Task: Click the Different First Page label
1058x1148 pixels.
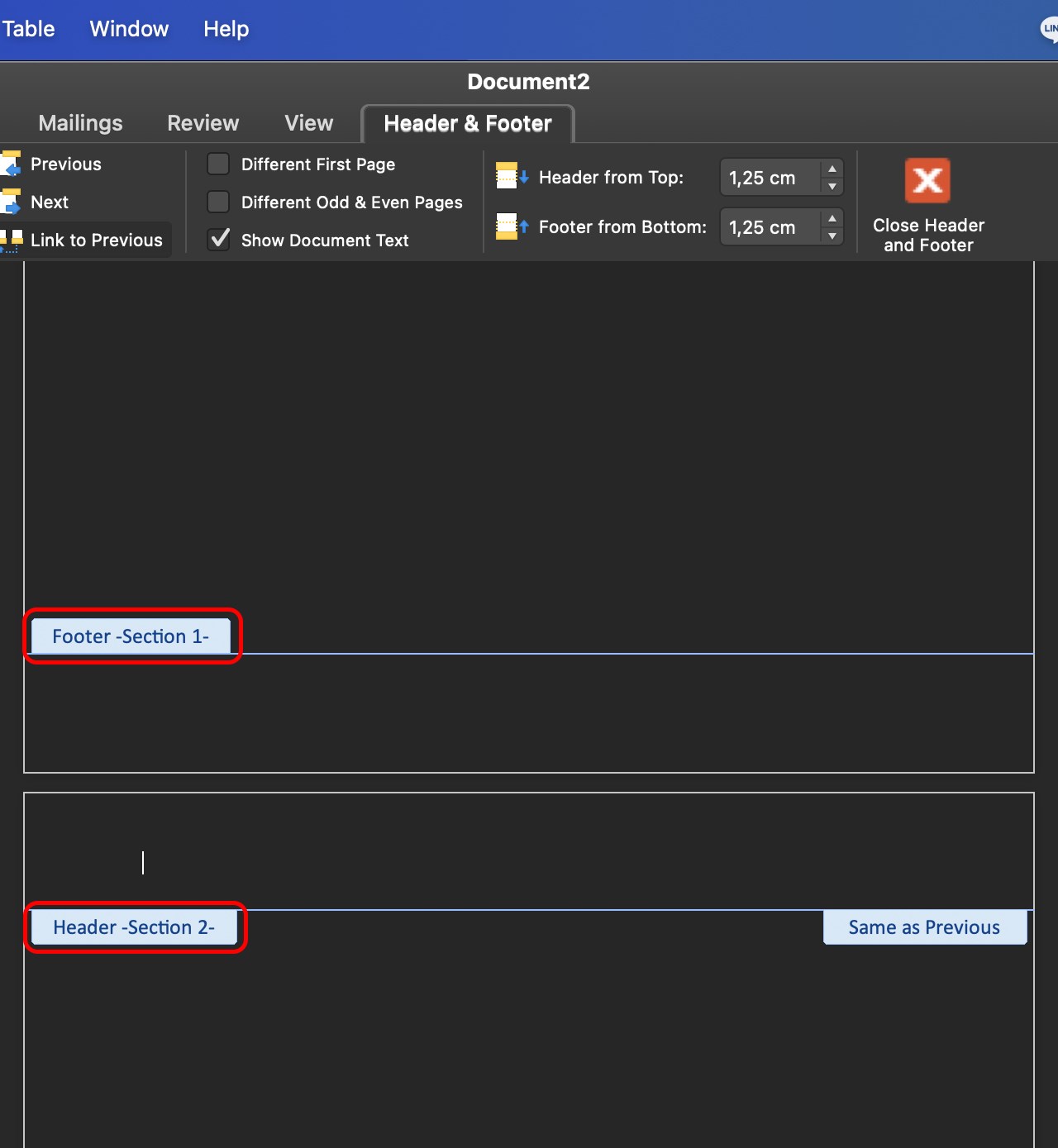Action: click(318, 164)
